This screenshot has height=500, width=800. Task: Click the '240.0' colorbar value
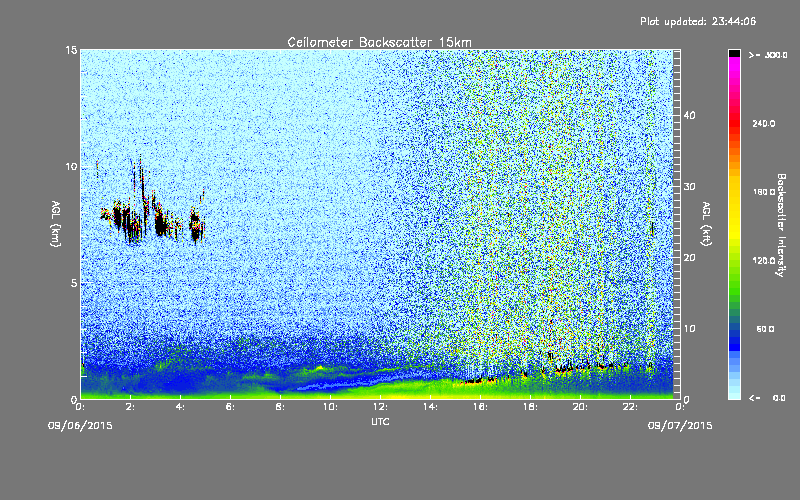coord(764,124)
